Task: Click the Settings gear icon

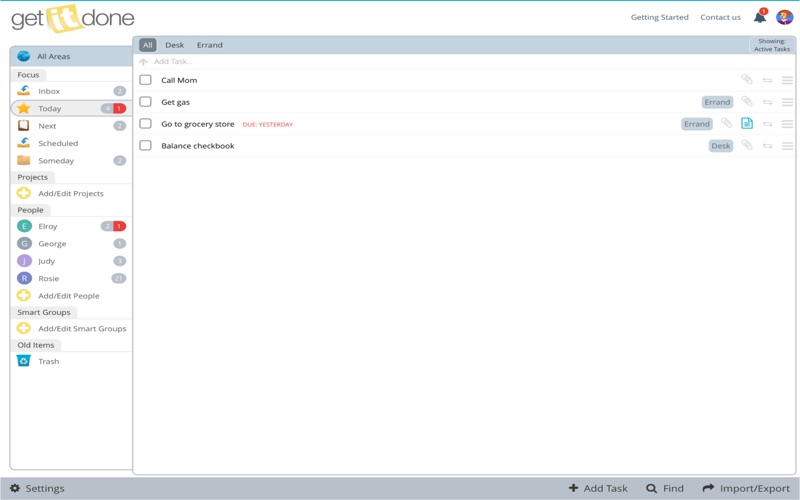Action: 15,488
